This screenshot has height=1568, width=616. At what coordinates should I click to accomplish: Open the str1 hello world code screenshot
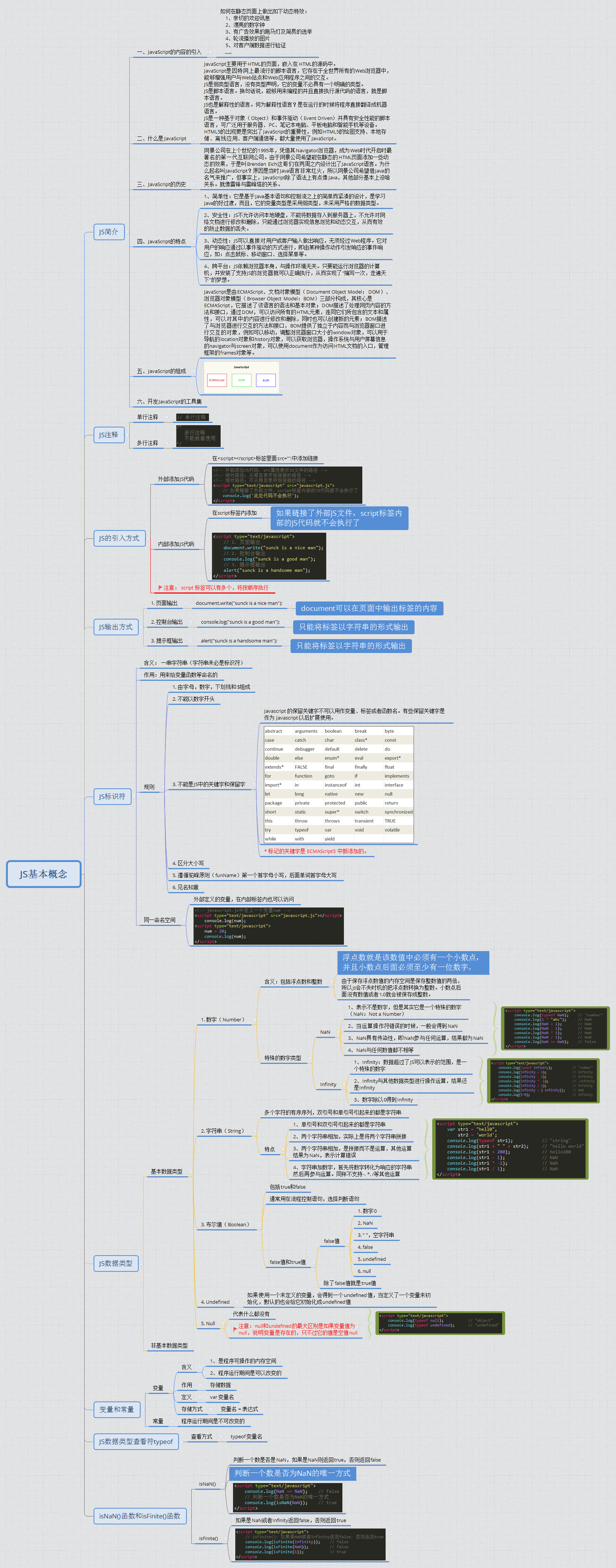(x=510, y=1148)
